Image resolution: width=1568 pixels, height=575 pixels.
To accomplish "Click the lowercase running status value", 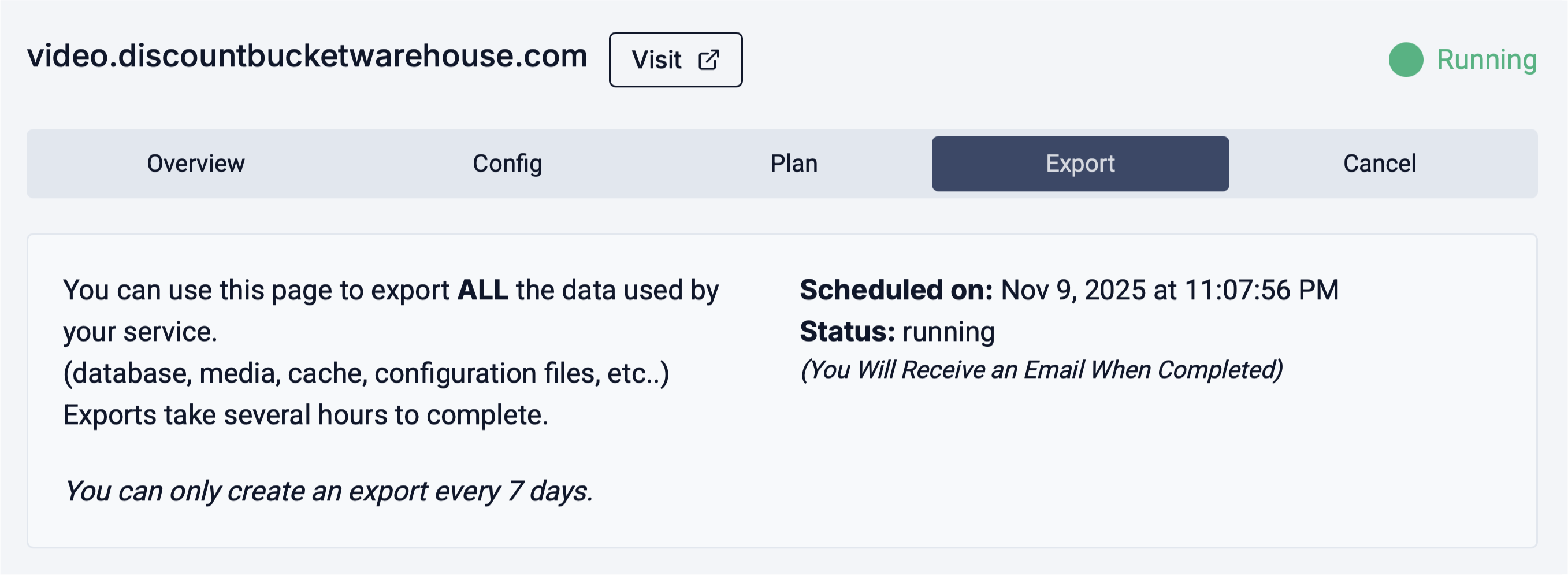I will point(948,332).
